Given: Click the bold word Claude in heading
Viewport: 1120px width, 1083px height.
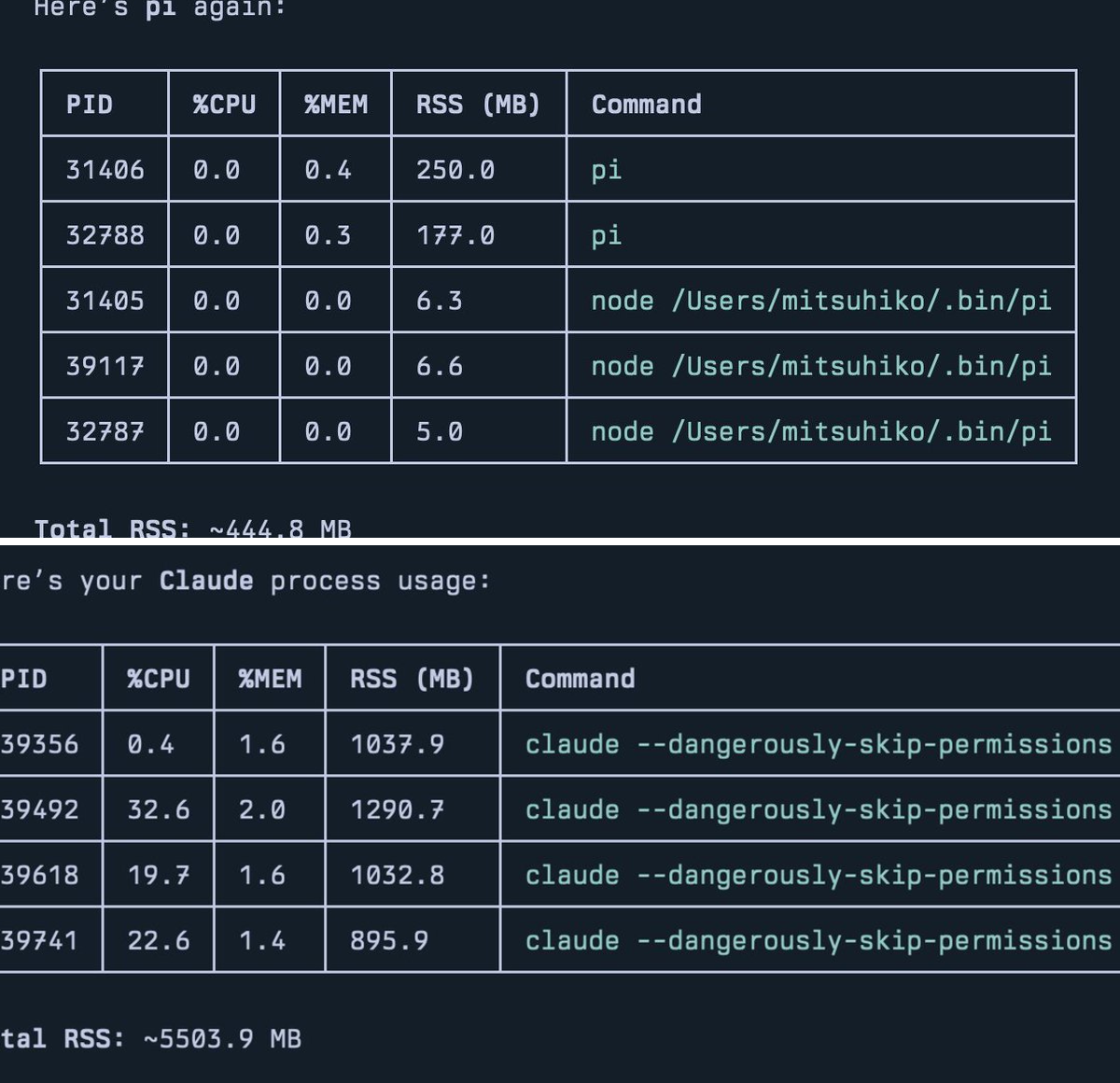Looking at the screenshot, I should coord(206,581).
